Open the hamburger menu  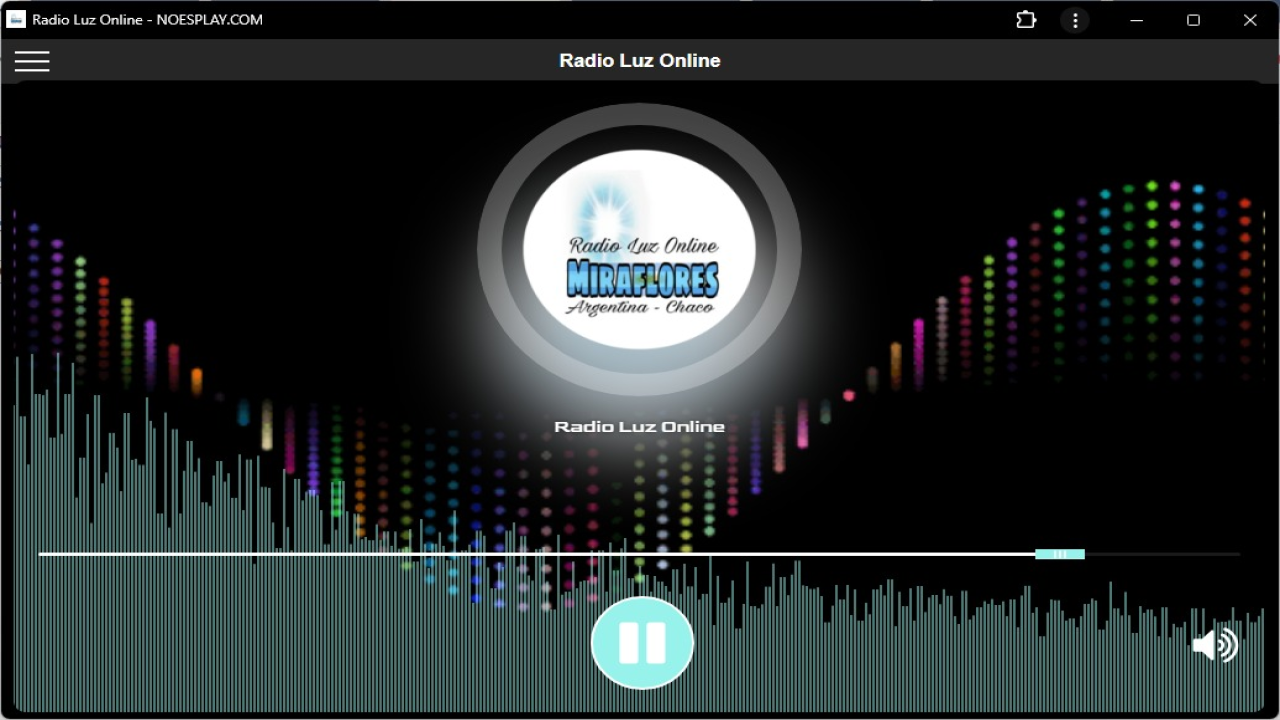(x=32, y=61)
